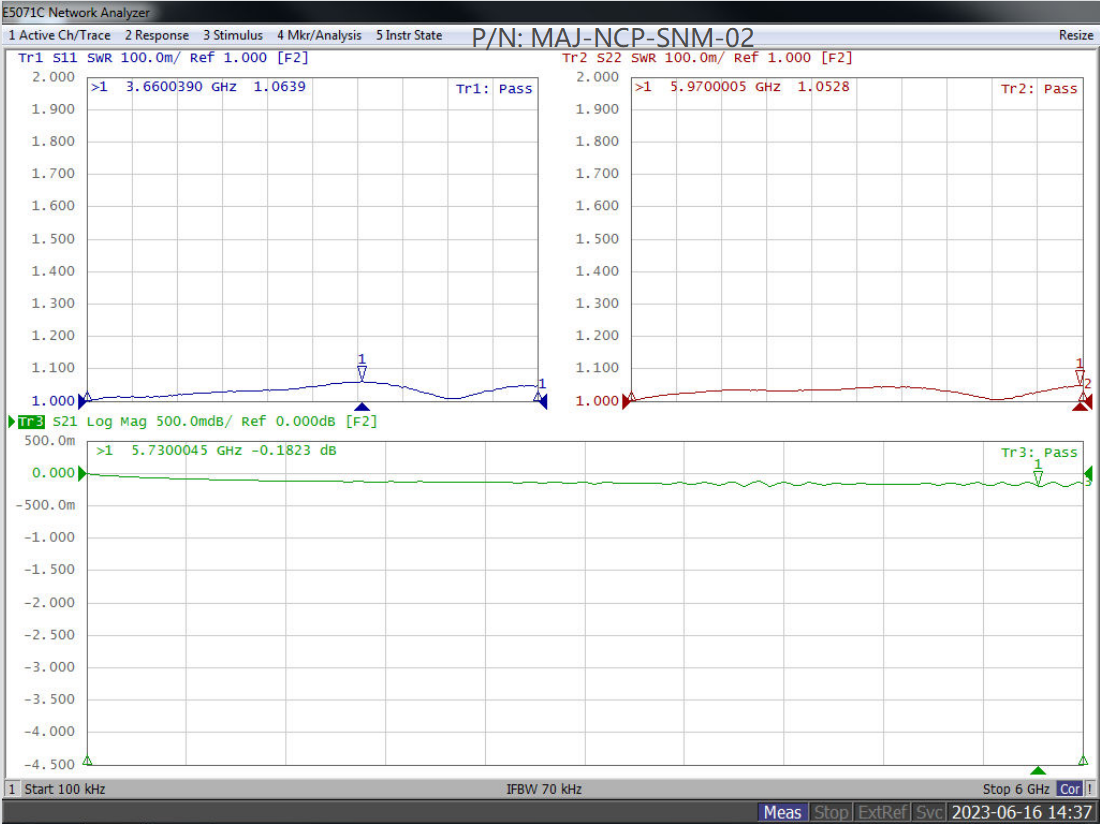Image resolution: width=1100 pixels, height=824 pixels.
Task: Click the red marker arrow below Tr2 plot
Action: coord(1080,407)
